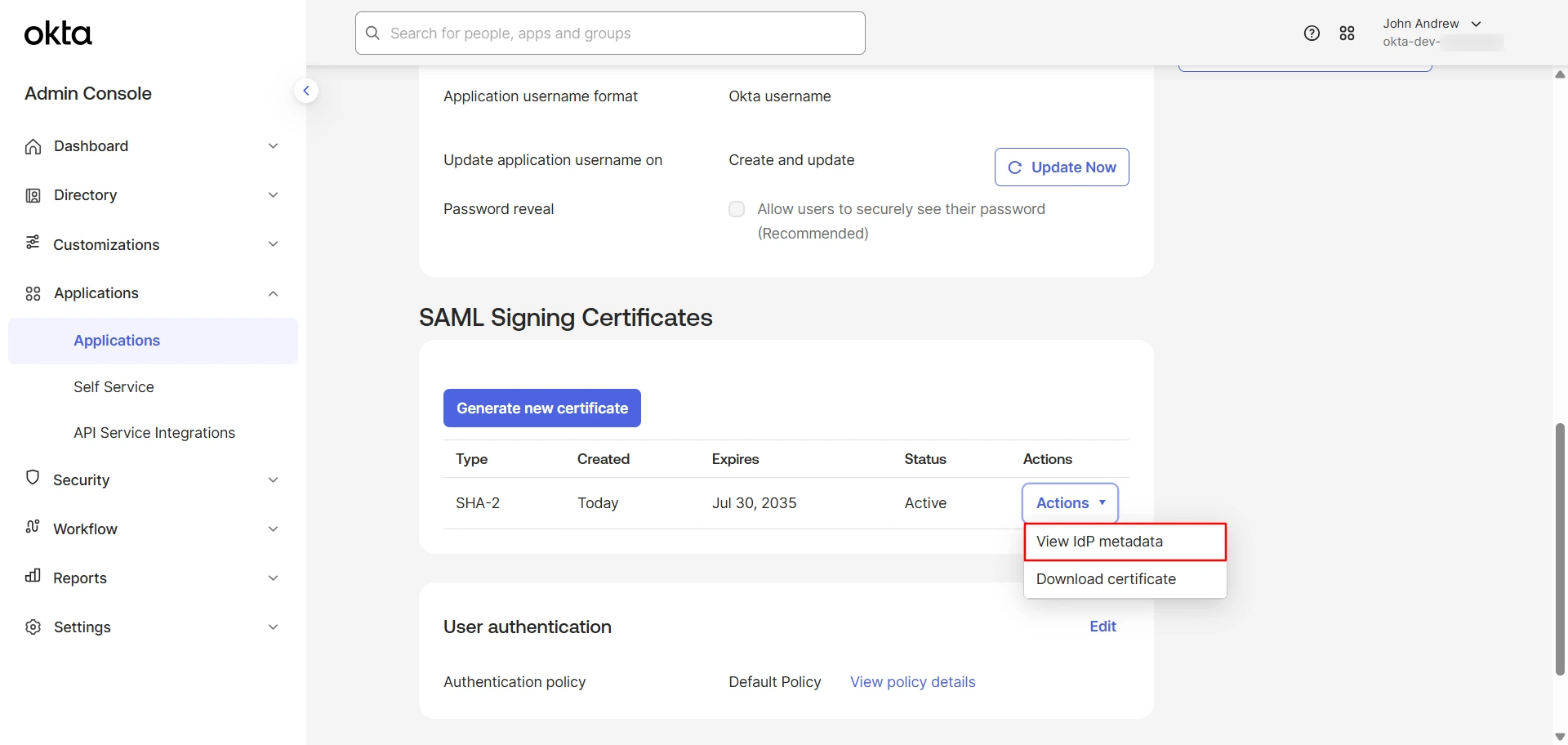Open API Service Integrations

coord(154,433)
